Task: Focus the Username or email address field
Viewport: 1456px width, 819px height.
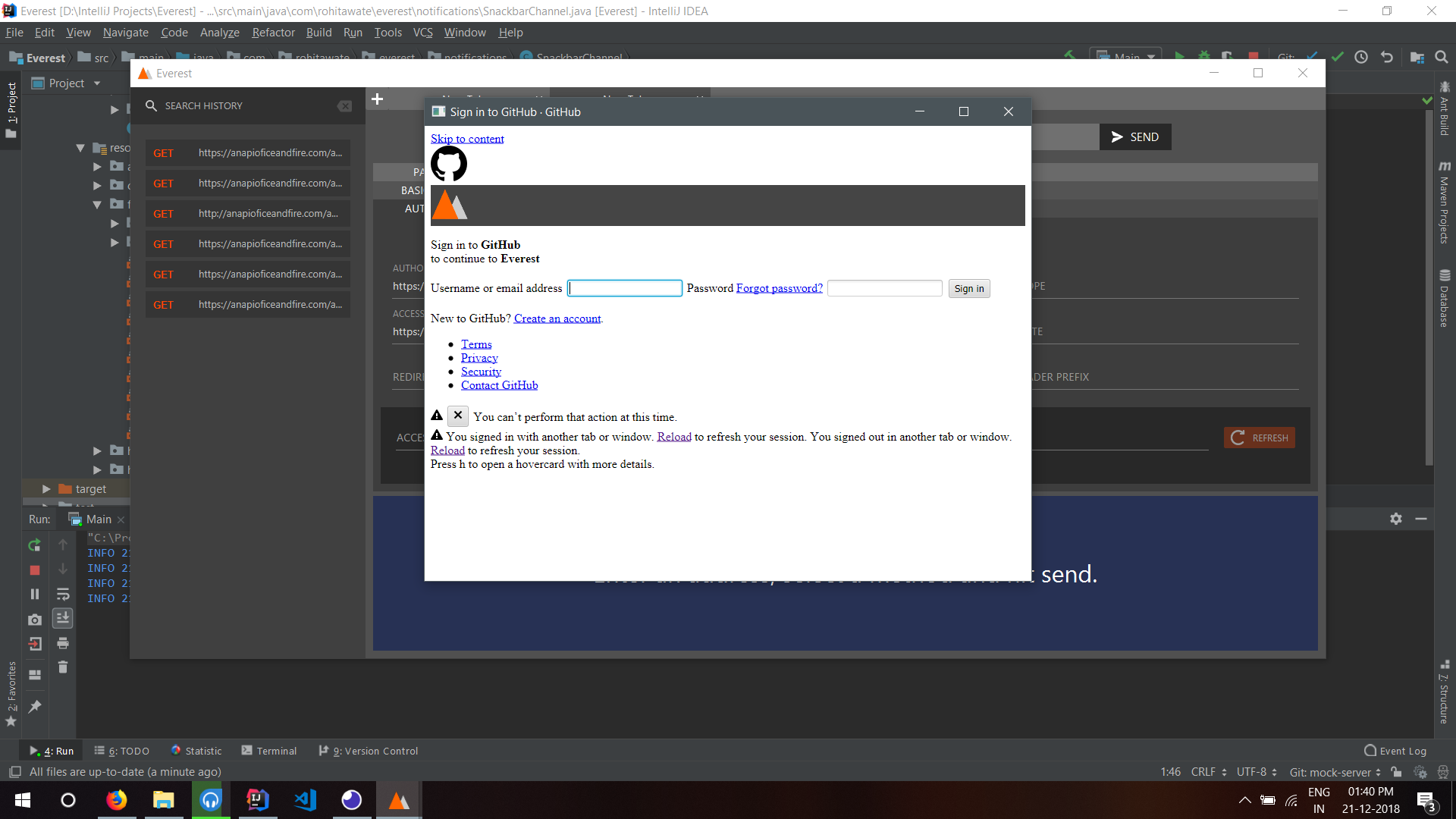Action: tap(625, 288)
